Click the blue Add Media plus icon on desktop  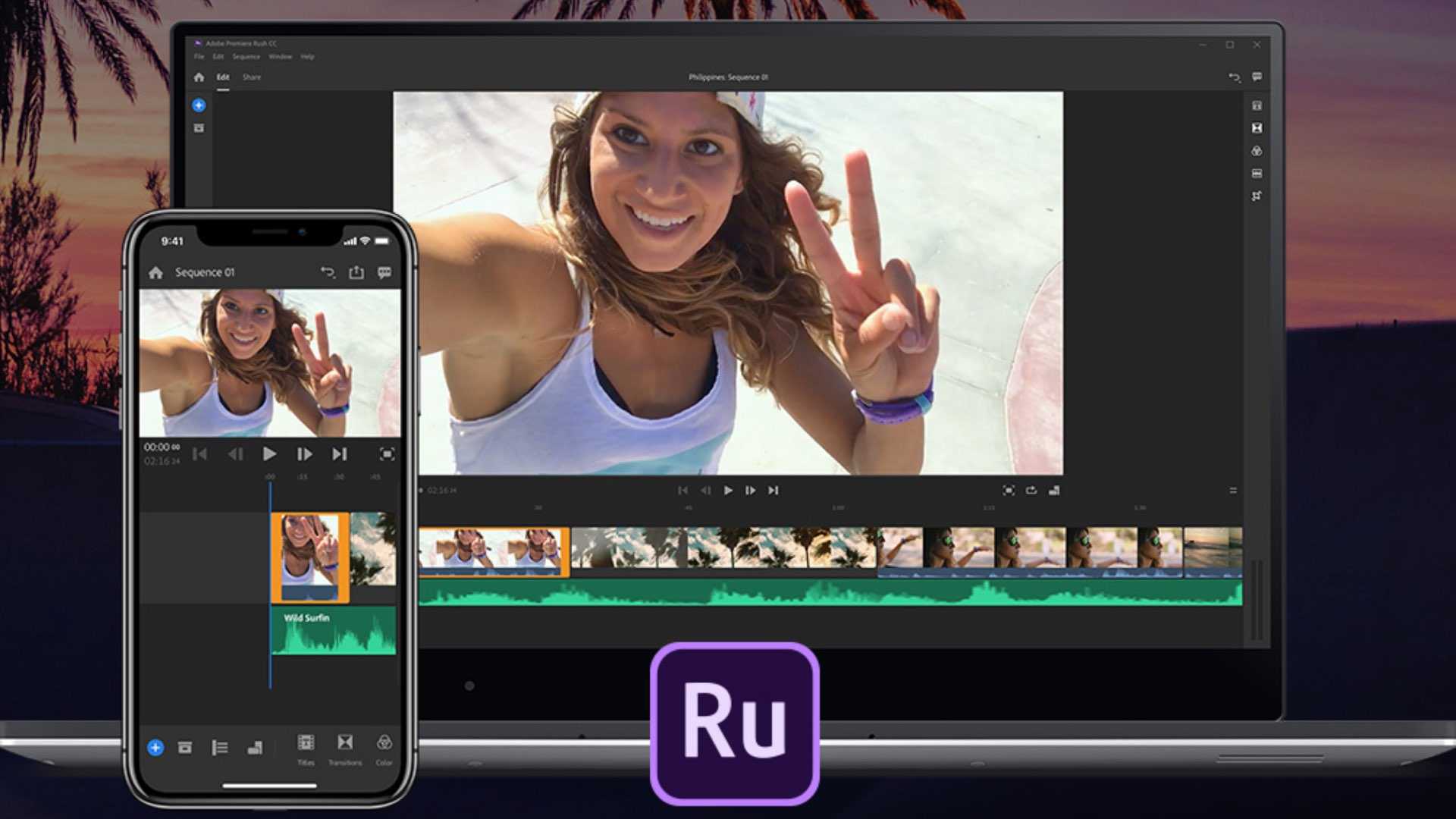click(x=199, y=105)
